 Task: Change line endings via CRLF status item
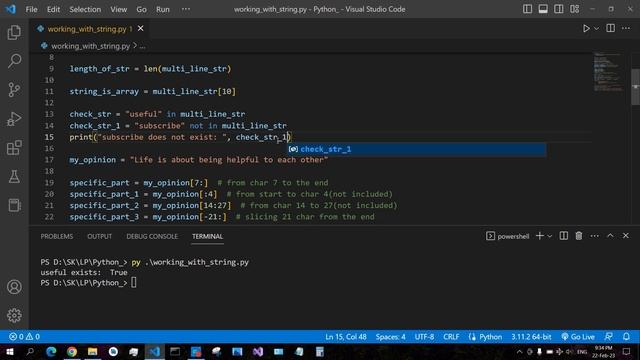point(451,337)
